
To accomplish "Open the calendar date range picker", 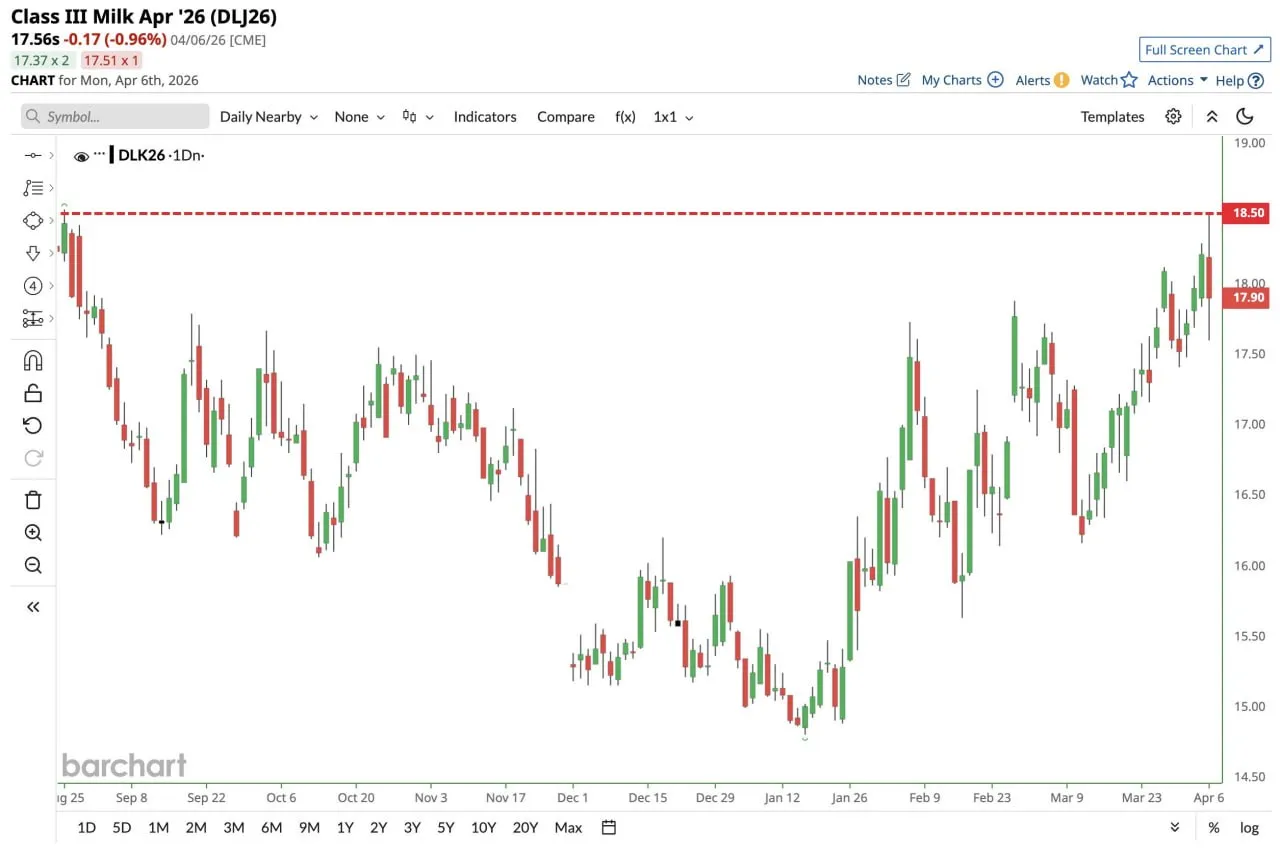I will pos(609,827).
